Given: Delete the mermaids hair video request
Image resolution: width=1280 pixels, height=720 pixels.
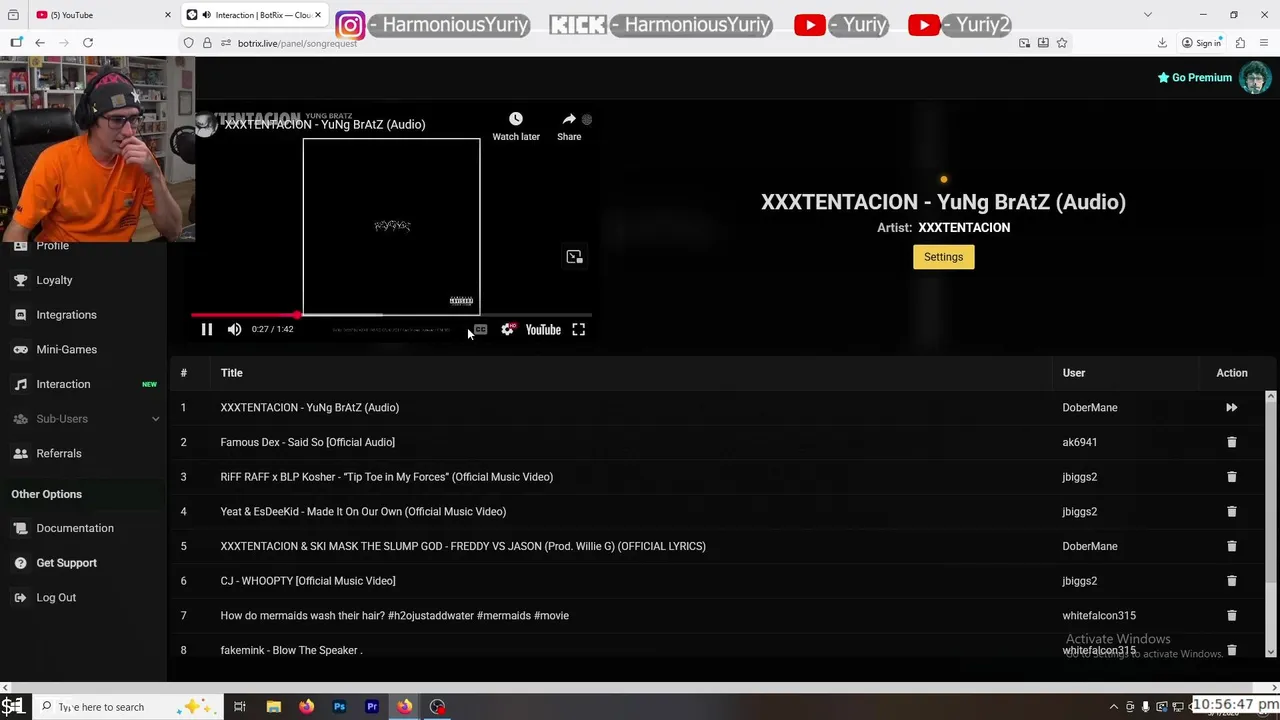Looking at the screenshot, I should click(1232, 615).
